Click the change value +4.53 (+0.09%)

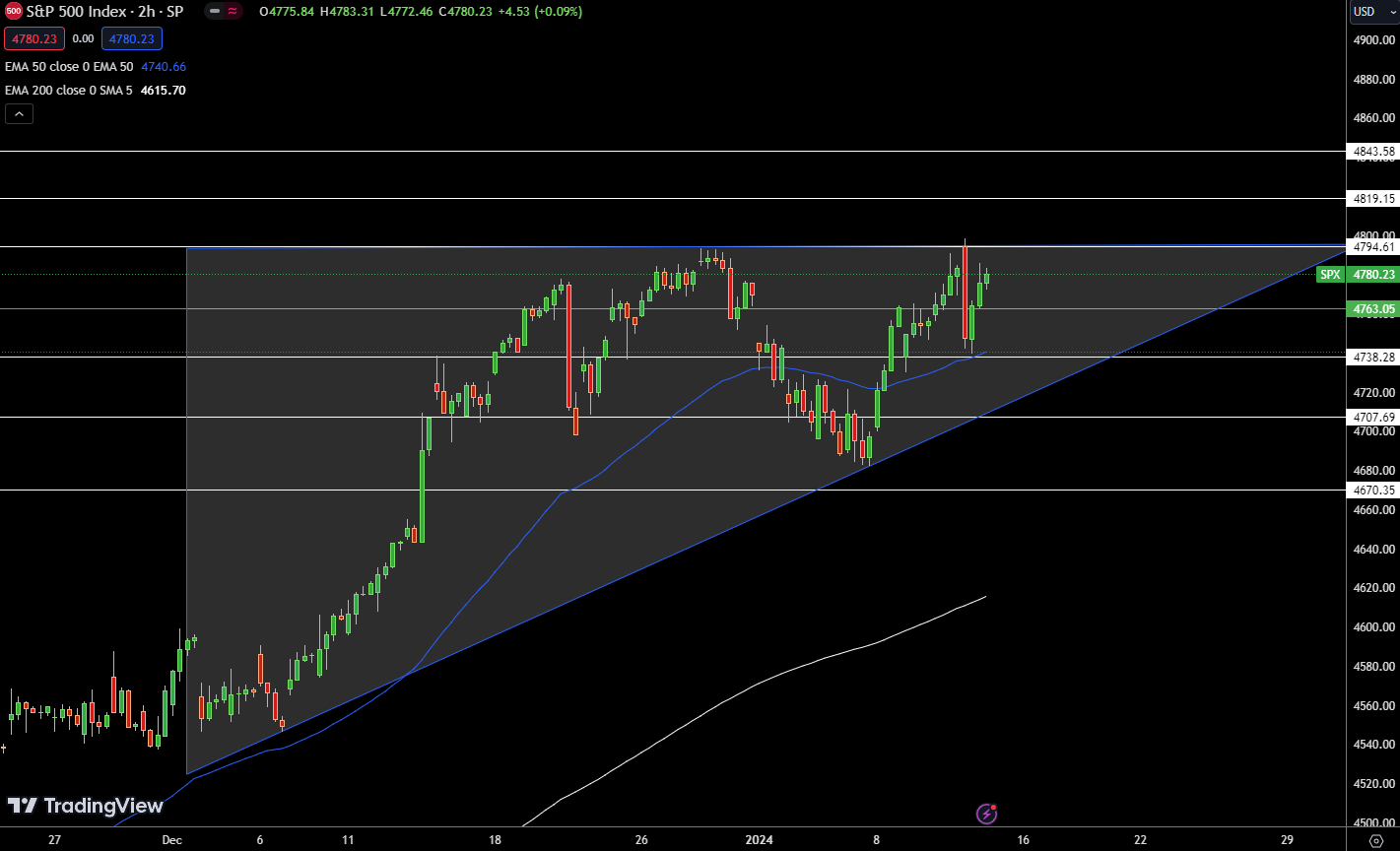tap(541, 12)
